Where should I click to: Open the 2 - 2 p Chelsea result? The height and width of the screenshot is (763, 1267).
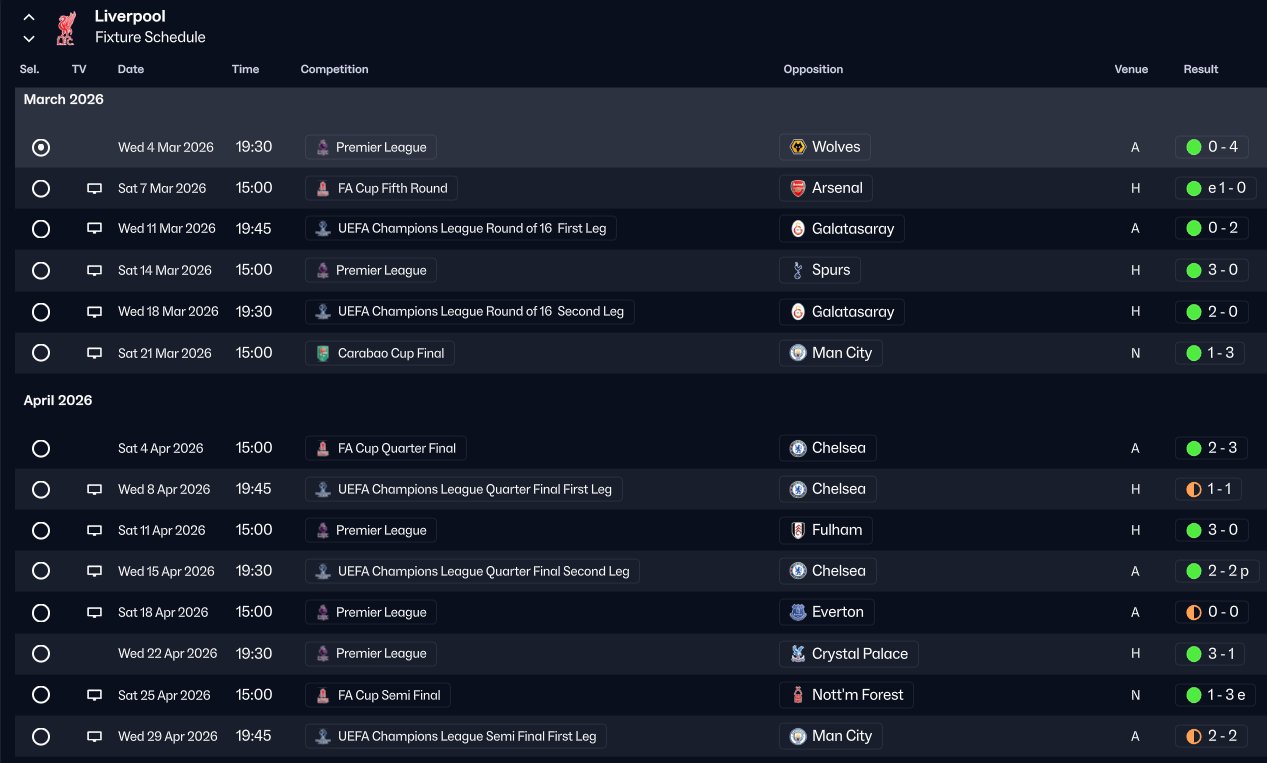(1217, 571)
